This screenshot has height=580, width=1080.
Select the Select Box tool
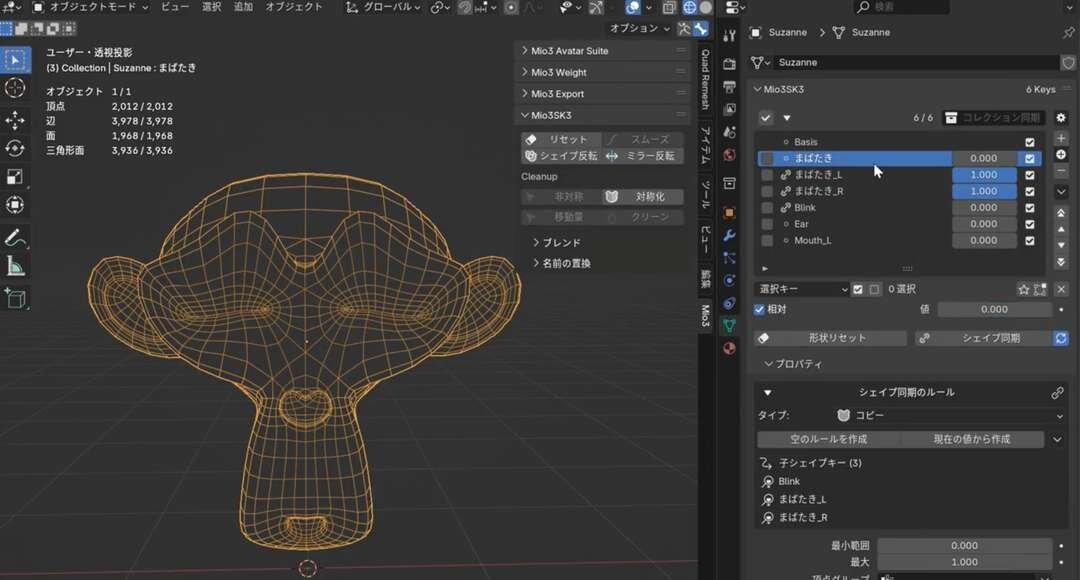14,60
